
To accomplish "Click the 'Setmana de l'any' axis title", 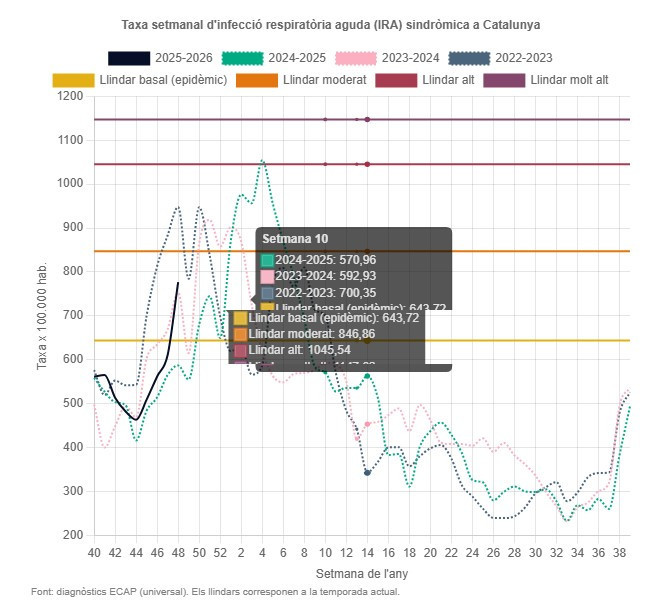I will 361,574.
